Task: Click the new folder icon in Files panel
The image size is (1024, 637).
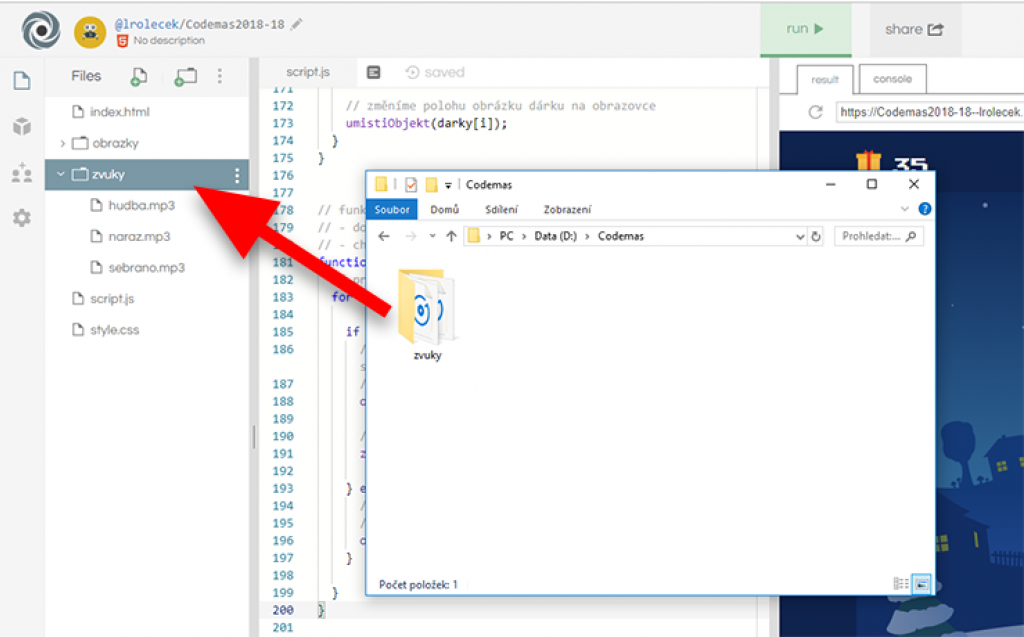Action: click(x=185, y=76)
